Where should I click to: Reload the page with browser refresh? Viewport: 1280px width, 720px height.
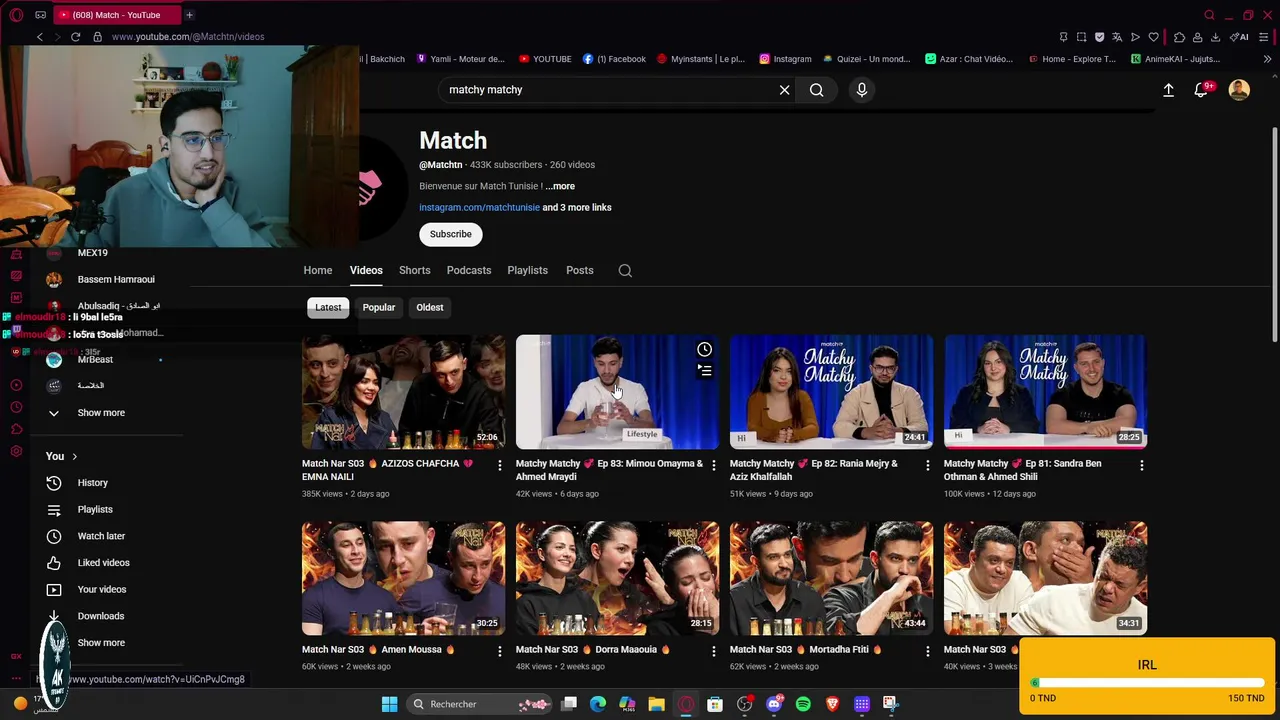click(x=75, y=37)
